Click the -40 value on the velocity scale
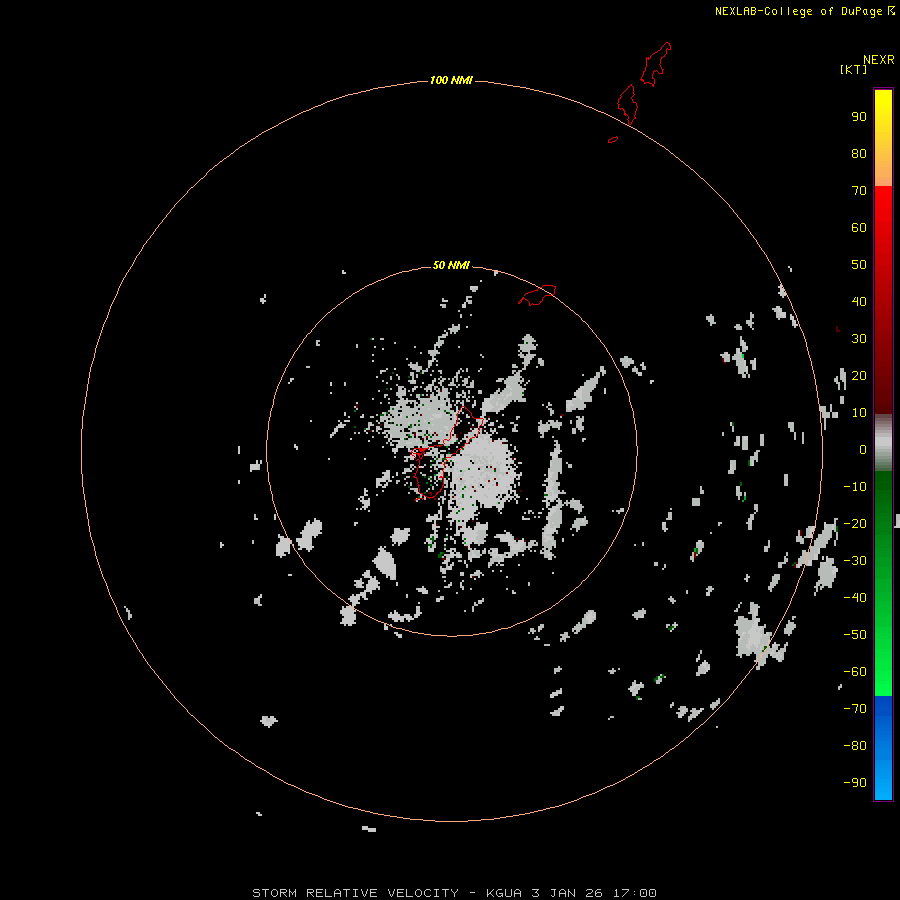 855,598
